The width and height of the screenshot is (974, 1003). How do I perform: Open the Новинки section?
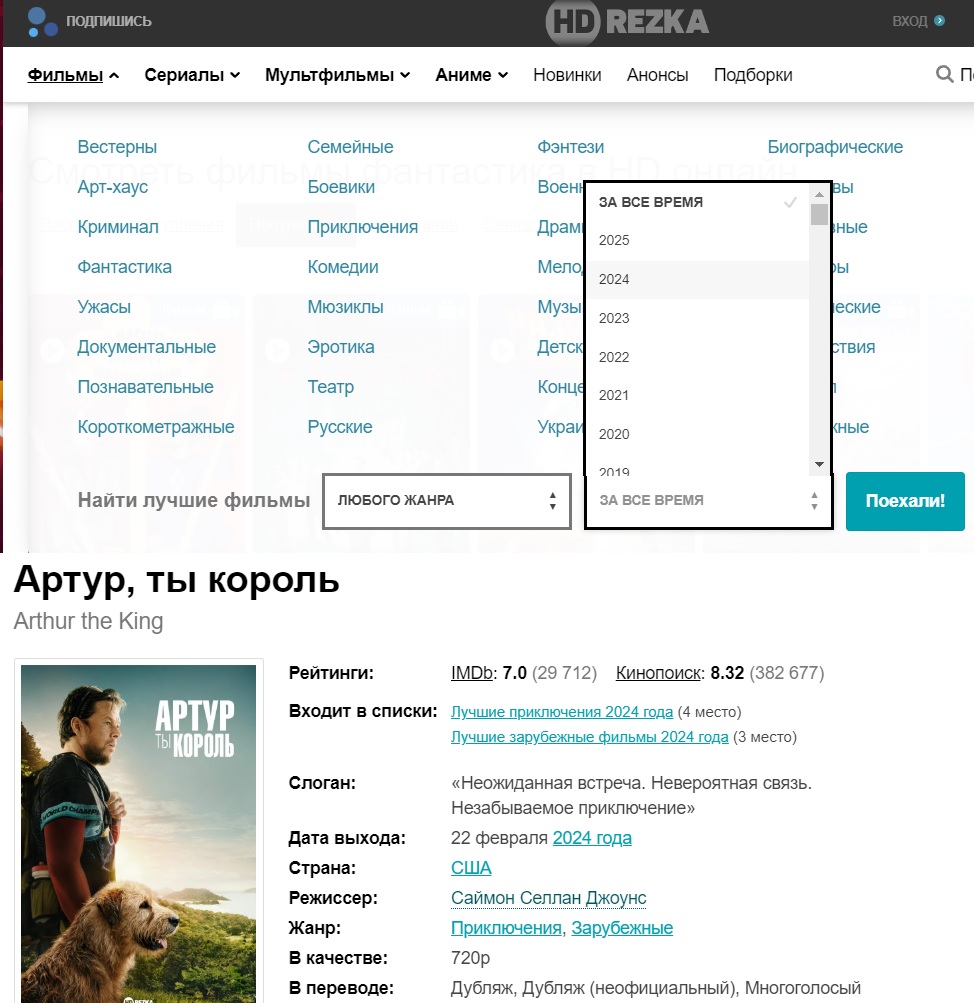pyautogui.click(x=567, y=75)
